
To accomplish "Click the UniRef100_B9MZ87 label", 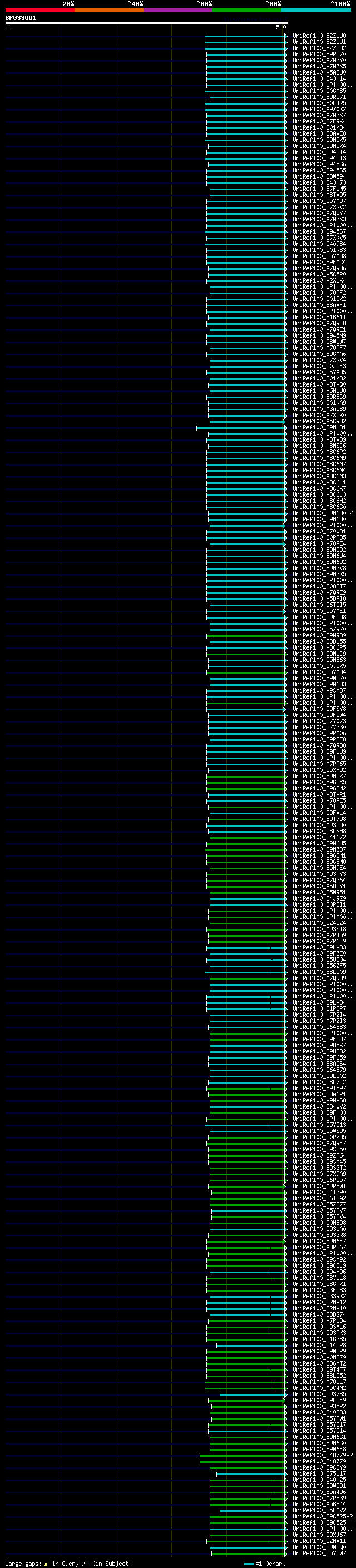I will 319,850.
